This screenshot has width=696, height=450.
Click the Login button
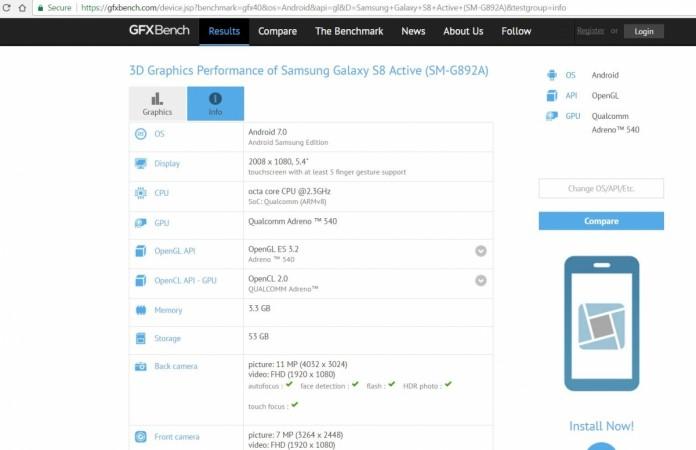tap(643, 31)
